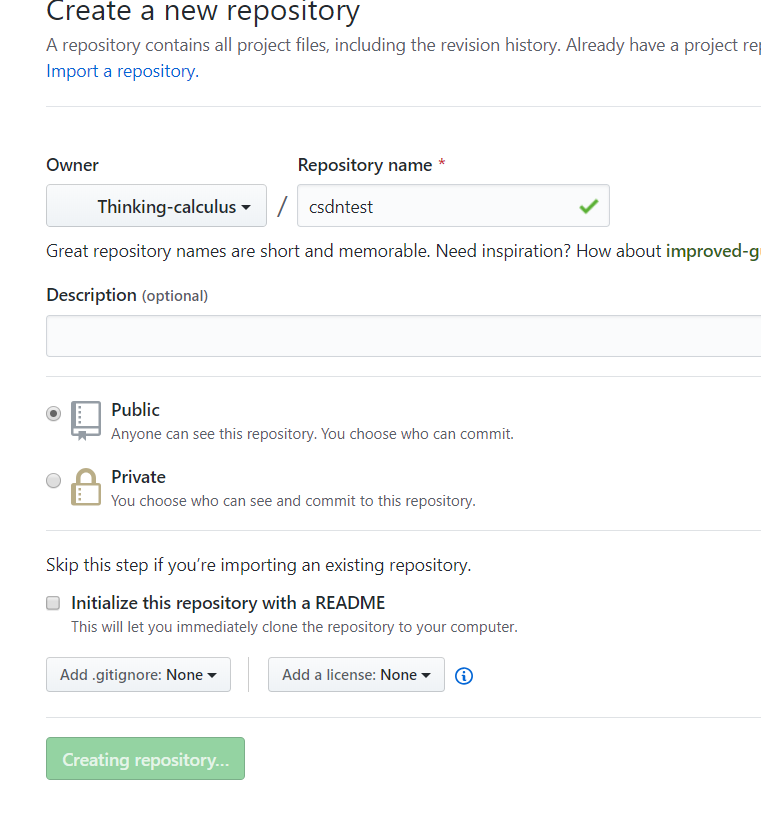The width and height of the screenshot is (761, 817).
Task: Open the Owner dropdown showing Thinking-calculus
Action: (x=156, y=206)
